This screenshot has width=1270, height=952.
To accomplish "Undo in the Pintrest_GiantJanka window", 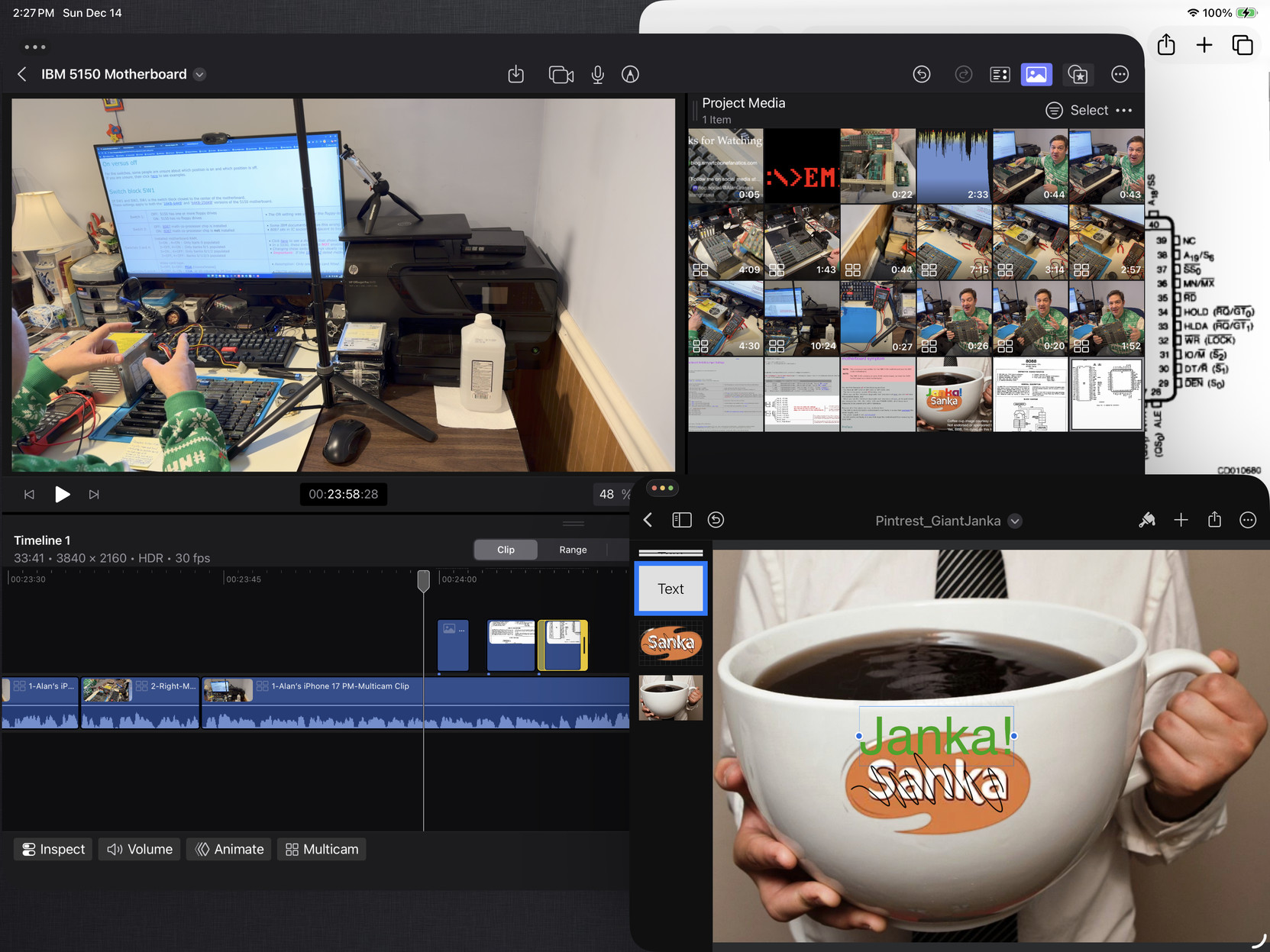I will [716, 521].
